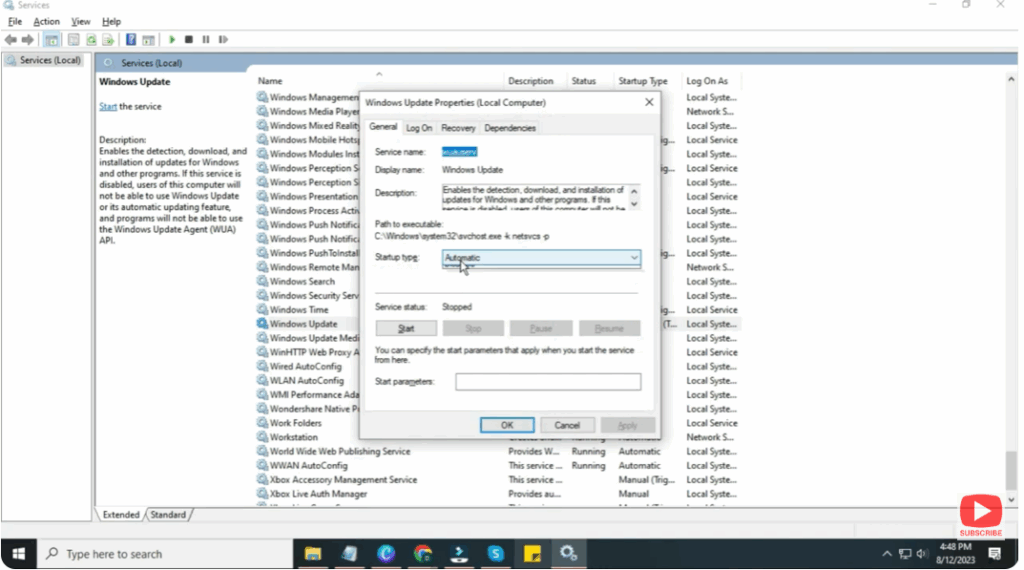
Task: Click the green Start Service toolbar icon
Action: pos(172,39)
